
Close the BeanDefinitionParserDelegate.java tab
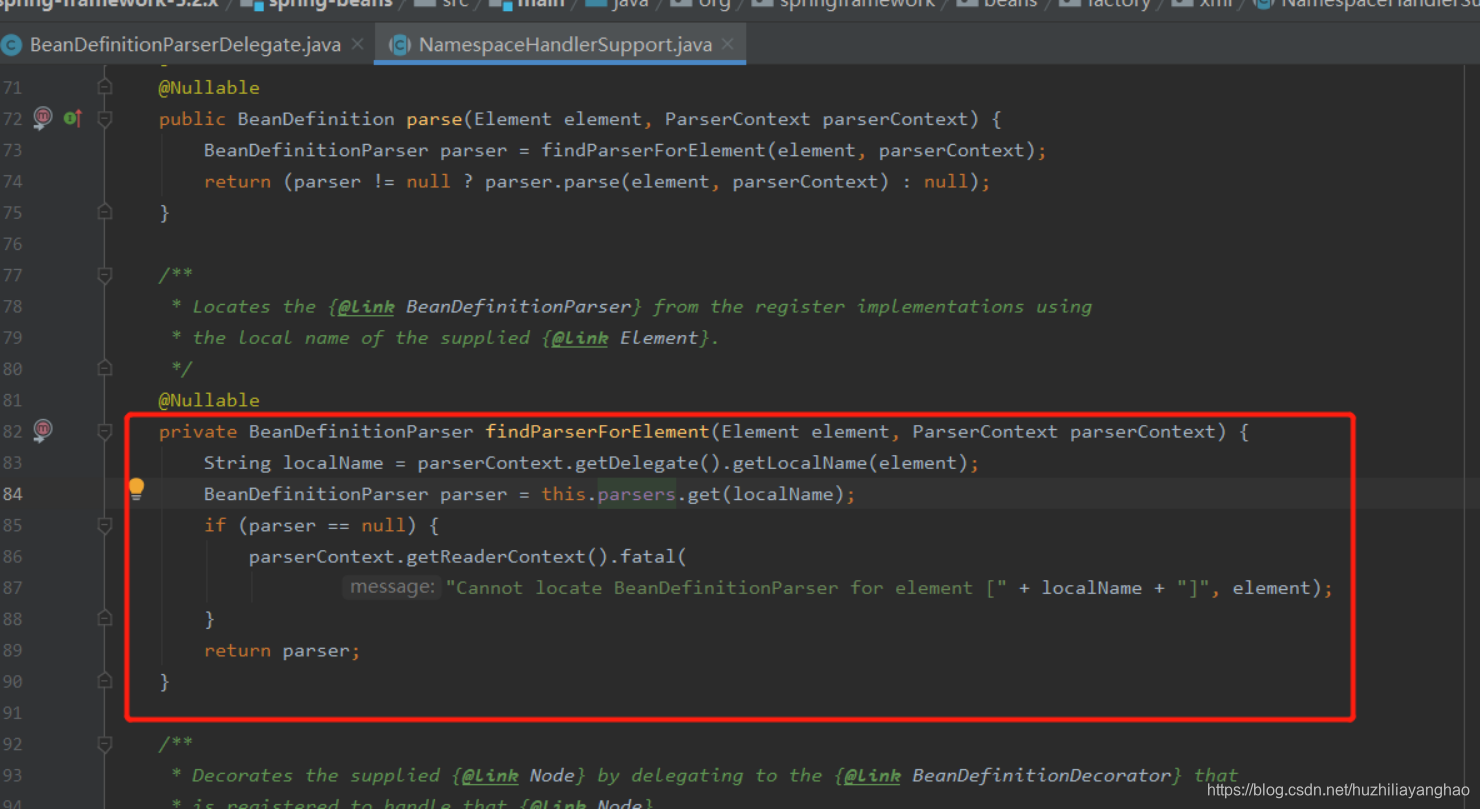pyautogui.click(x=357, y=44)
